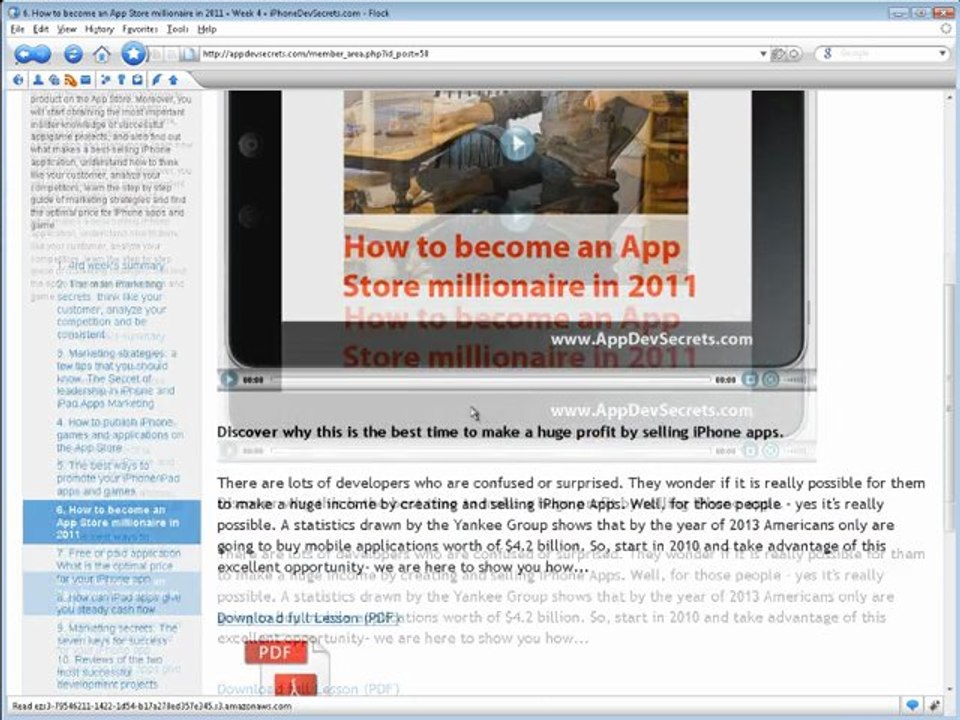This screenshot has width=960, height=720.
Task: Open the Favorites menu
Action: [140, 29]
